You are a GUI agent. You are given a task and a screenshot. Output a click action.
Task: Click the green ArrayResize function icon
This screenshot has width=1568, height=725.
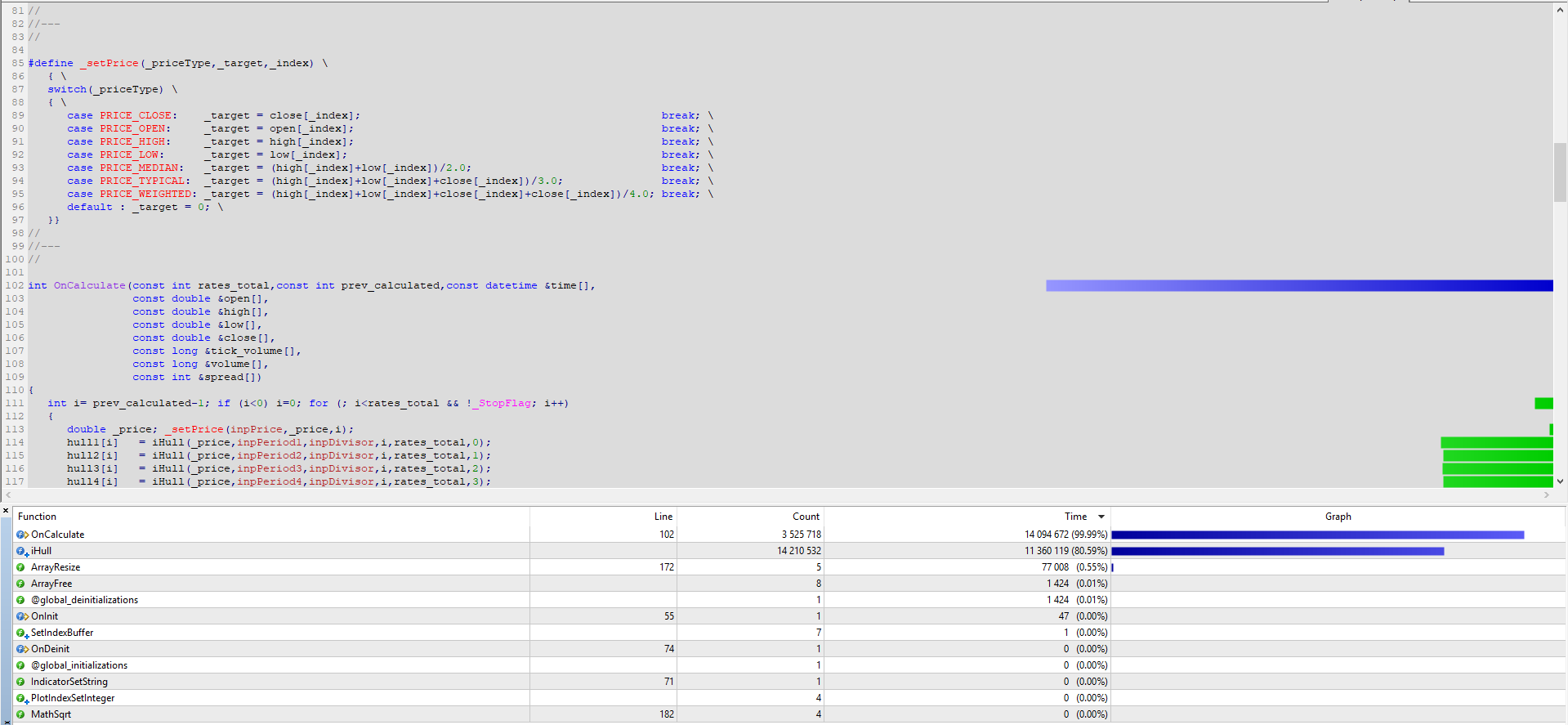point(21,567)
